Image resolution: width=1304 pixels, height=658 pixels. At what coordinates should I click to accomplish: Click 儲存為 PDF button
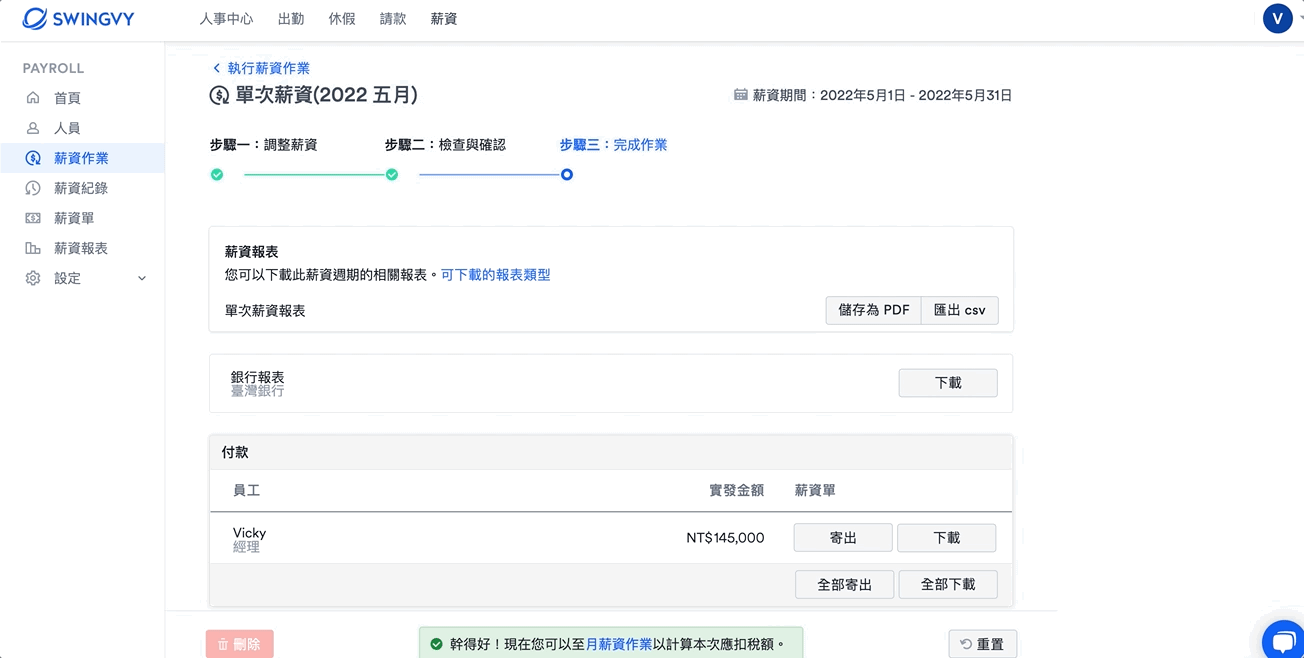click(874, 310)
